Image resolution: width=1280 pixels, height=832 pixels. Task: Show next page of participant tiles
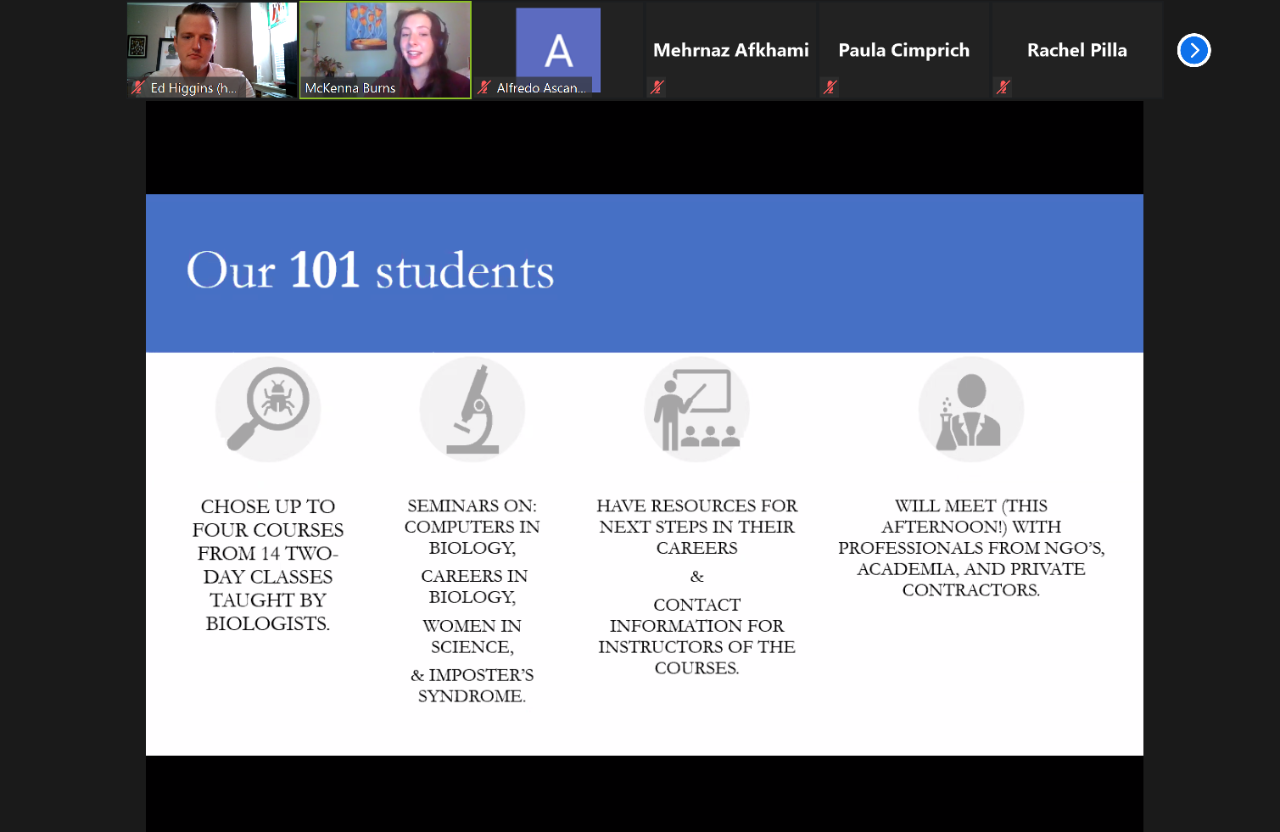pos(1194,50)
